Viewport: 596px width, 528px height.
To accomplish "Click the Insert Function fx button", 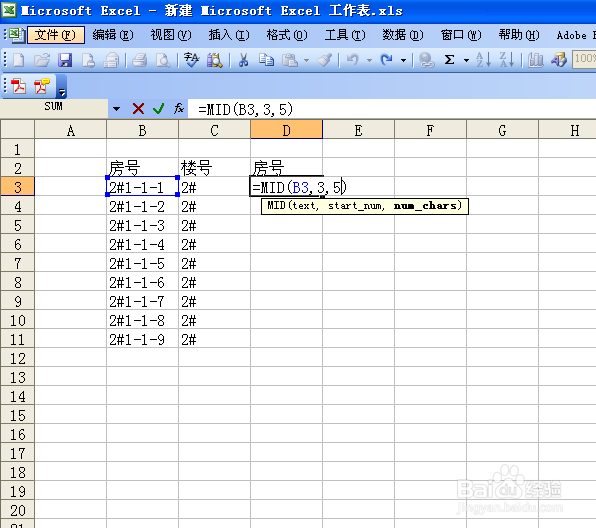I will coord(179,109).
